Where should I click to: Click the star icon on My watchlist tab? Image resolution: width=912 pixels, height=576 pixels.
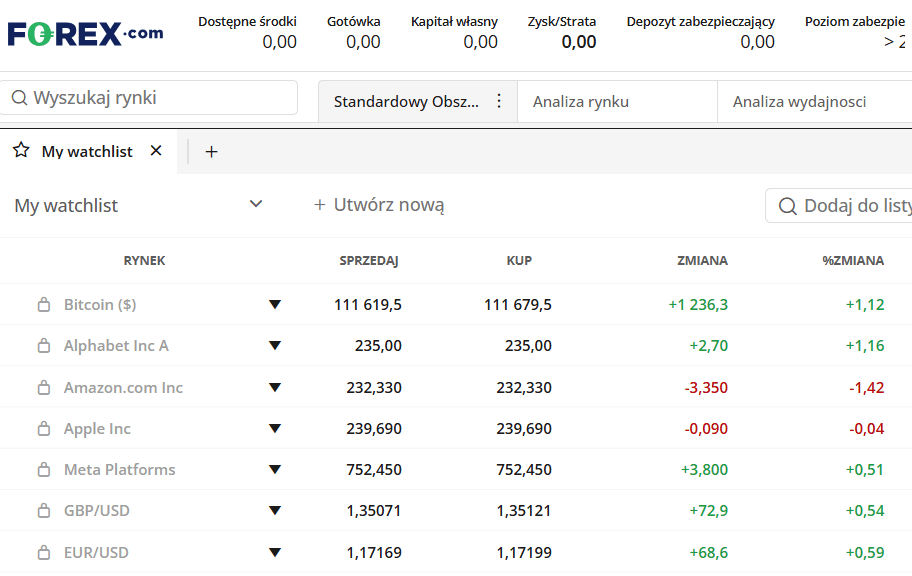(x=21, y=150)
